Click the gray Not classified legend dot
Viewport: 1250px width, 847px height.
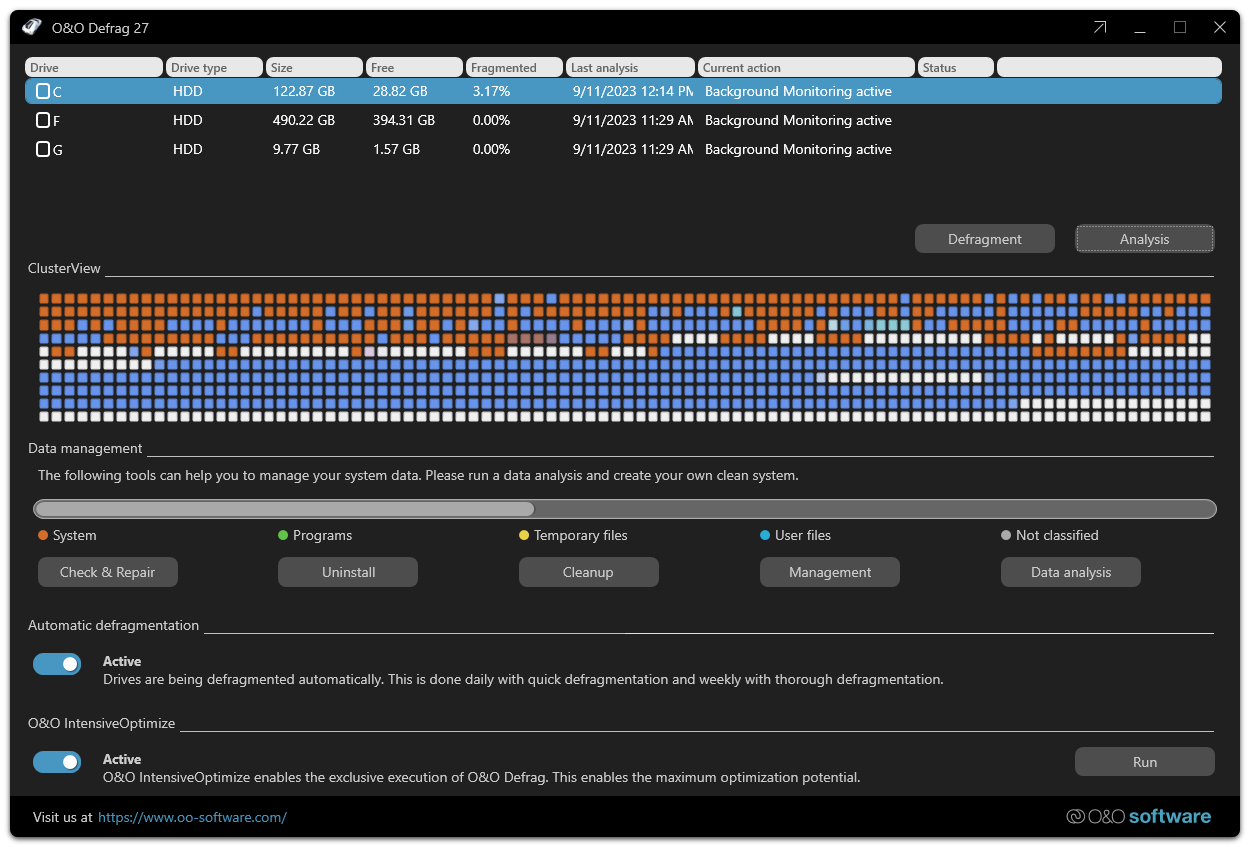coord(1004,535)
